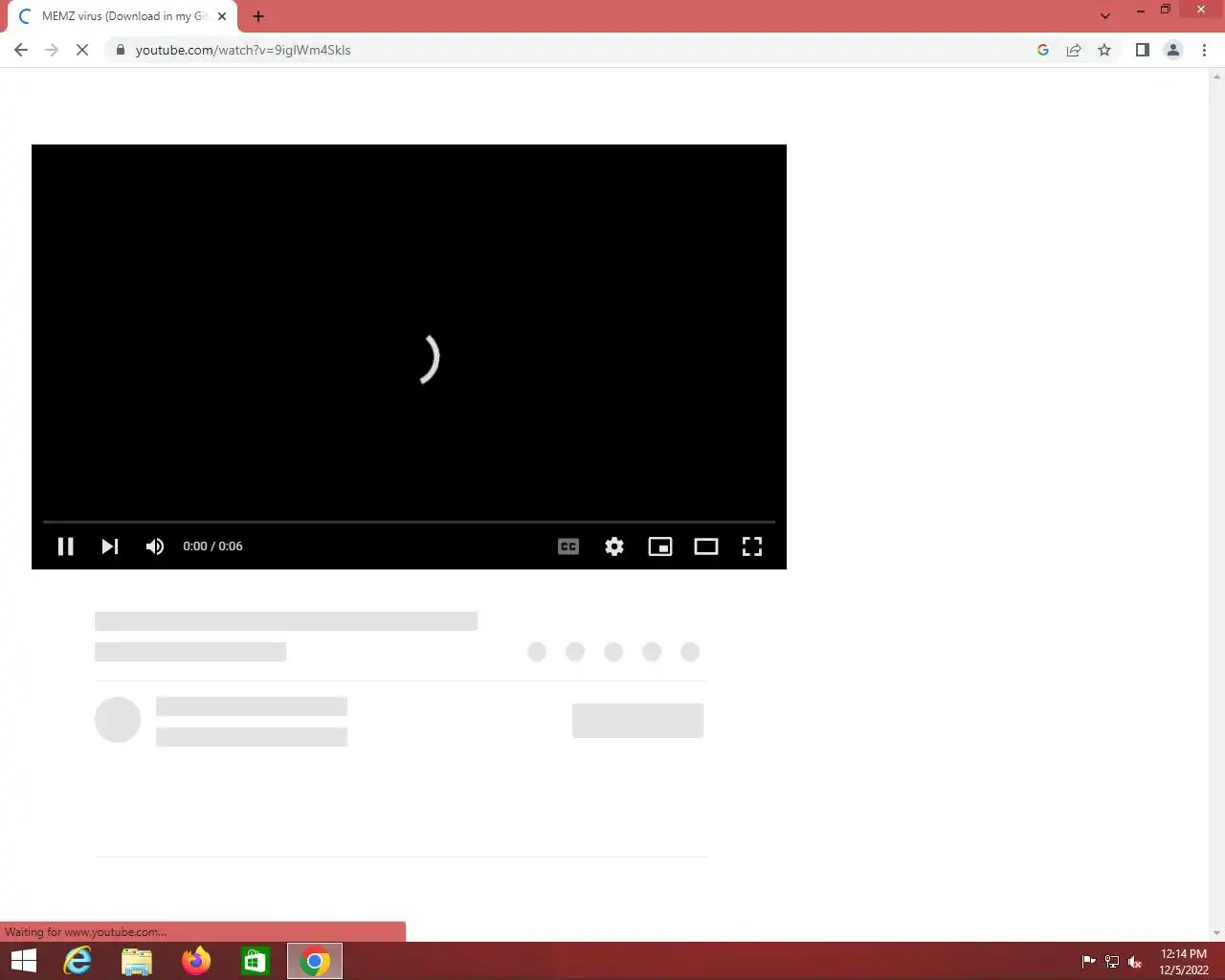The width and height of the screenshot is (1225, 980).
Task: Open a new tab
Action: tap(258, 16)
